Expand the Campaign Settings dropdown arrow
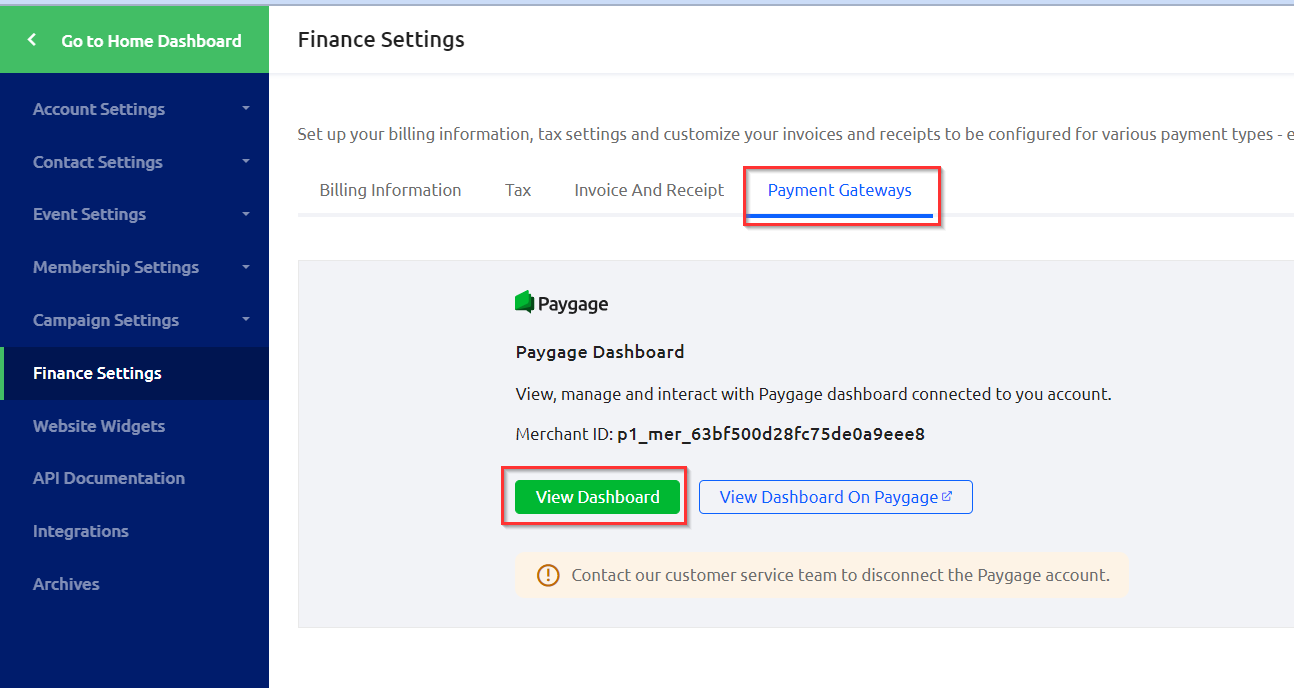The image size is (1294, 688). 246,320
